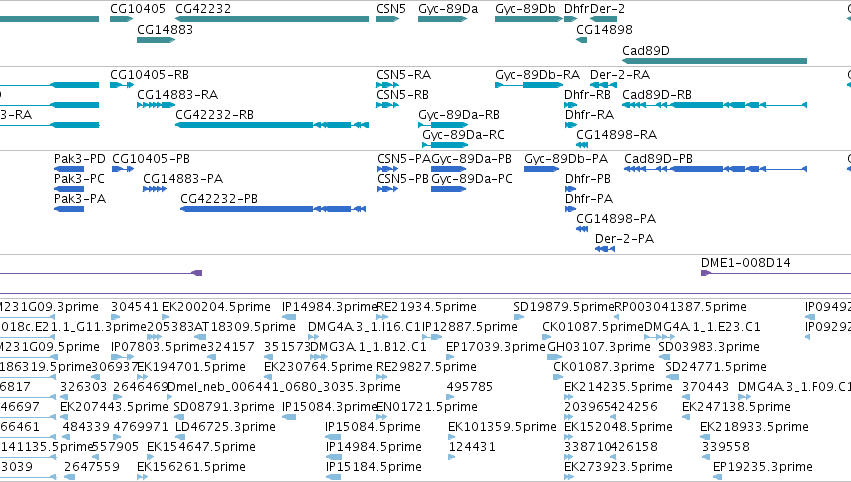Screen dimensions: 851x482
Task: Click EST EP19235.3prime
Action: (763, 468)
